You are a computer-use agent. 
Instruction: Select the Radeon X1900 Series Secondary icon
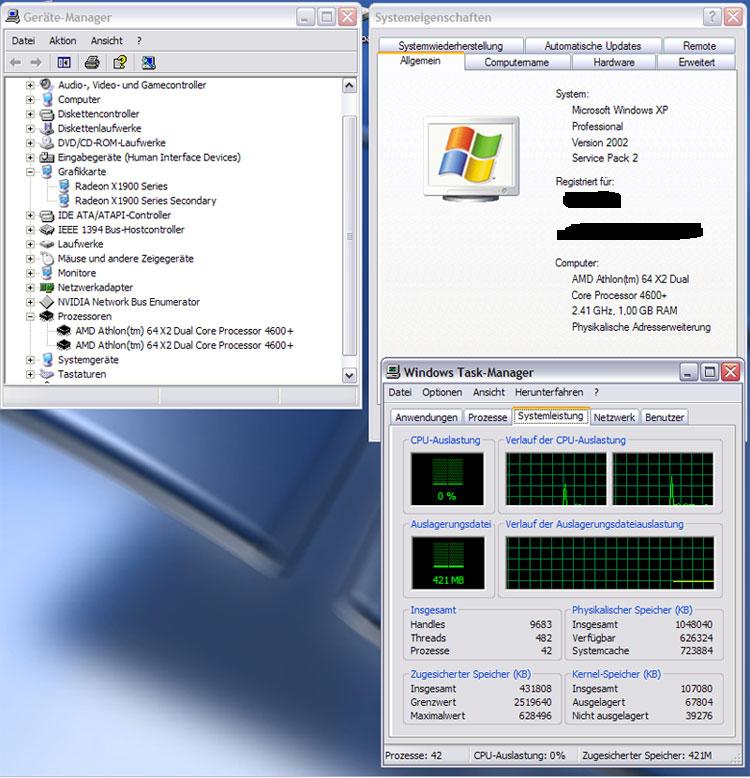(x=64, y=200)
